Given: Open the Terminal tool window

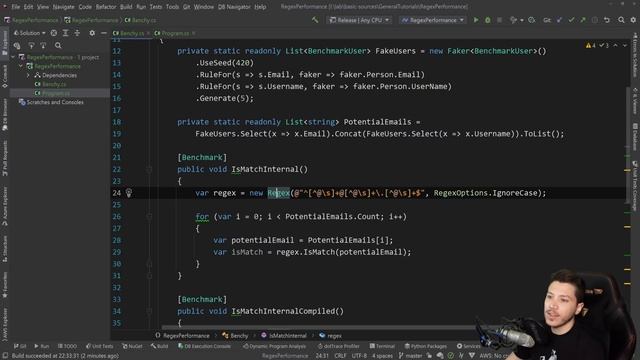Looking at the screenshot, I should tap(382, 346).
